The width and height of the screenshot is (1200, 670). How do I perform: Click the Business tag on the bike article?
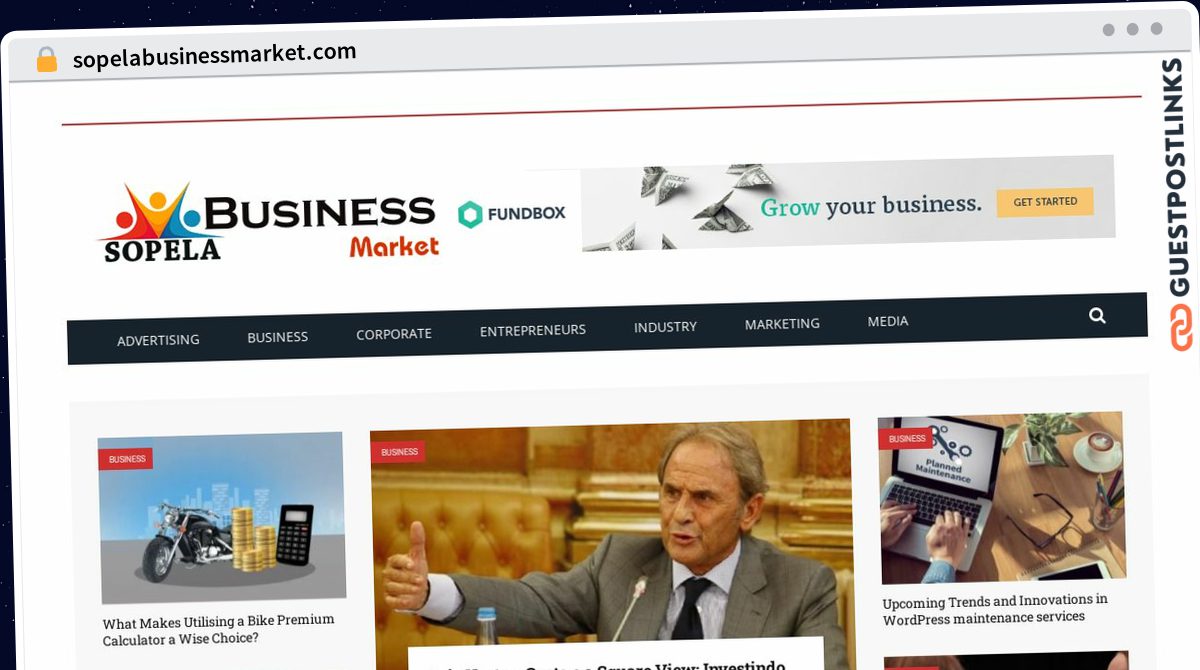click(127, 459)
